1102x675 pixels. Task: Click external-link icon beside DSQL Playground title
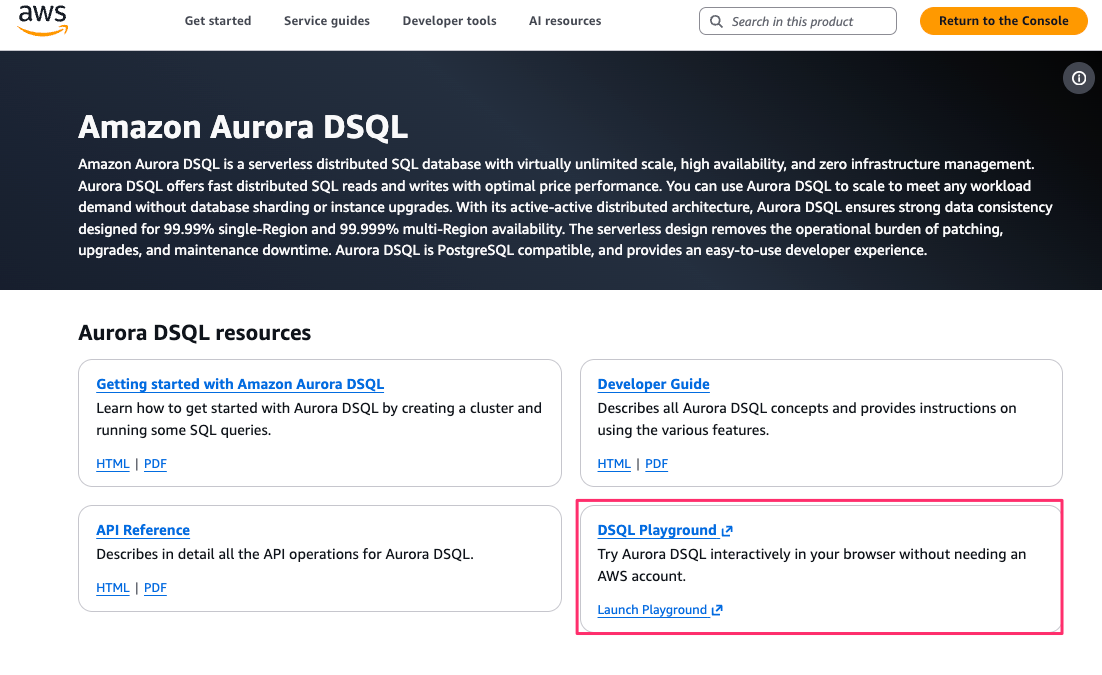click(x=727, y=531)
